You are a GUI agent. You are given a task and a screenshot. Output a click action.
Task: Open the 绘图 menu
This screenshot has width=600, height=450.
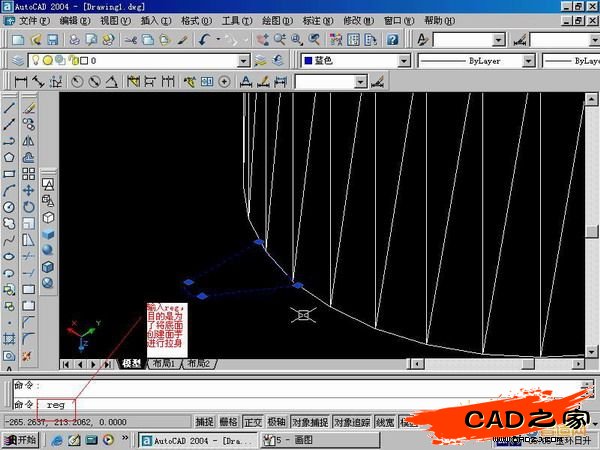click(x=269, y=20)
